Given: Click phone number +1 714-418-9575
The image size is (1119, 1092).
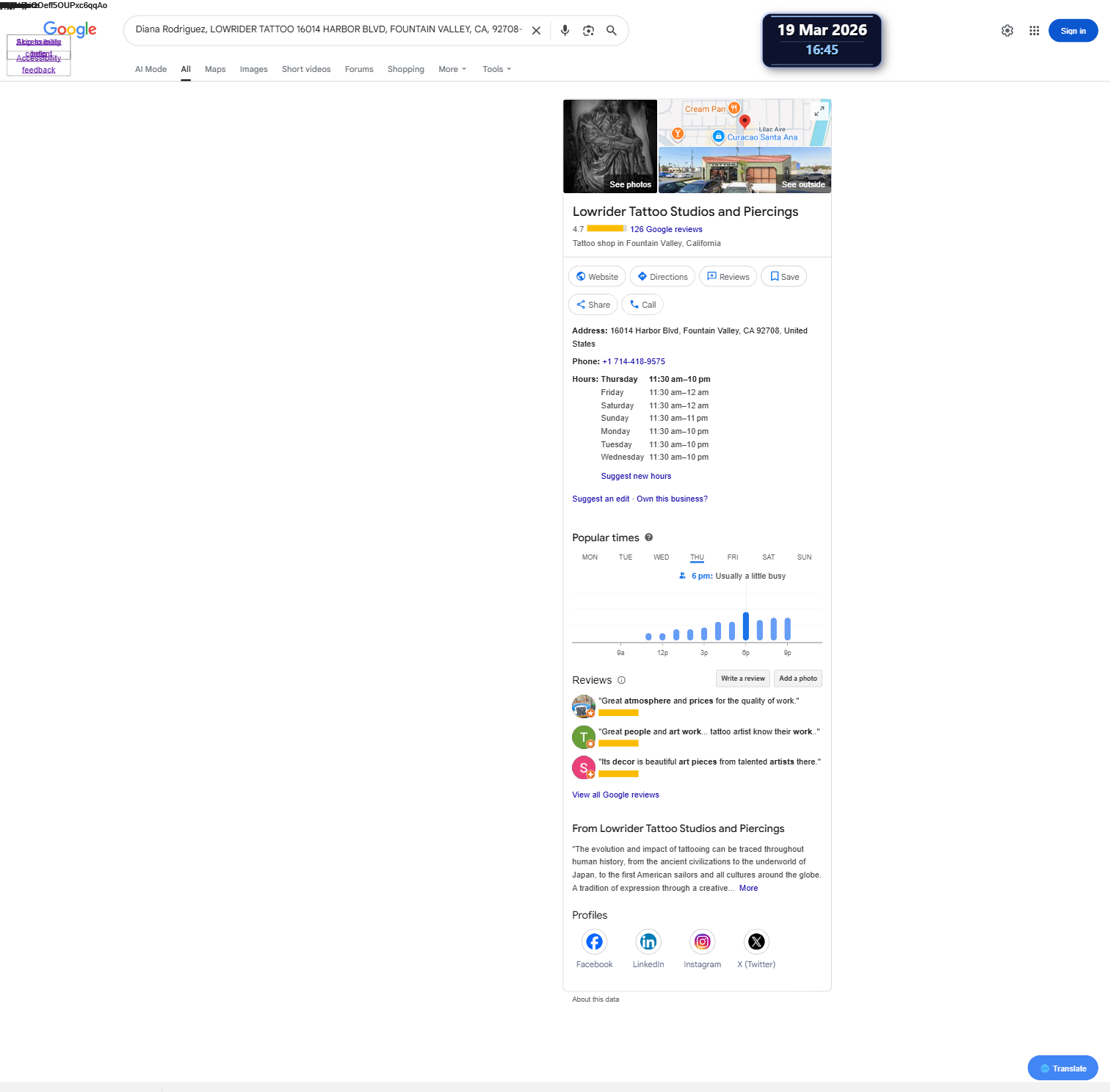Looking at the screenshot, I should click(x=634, y=361).
